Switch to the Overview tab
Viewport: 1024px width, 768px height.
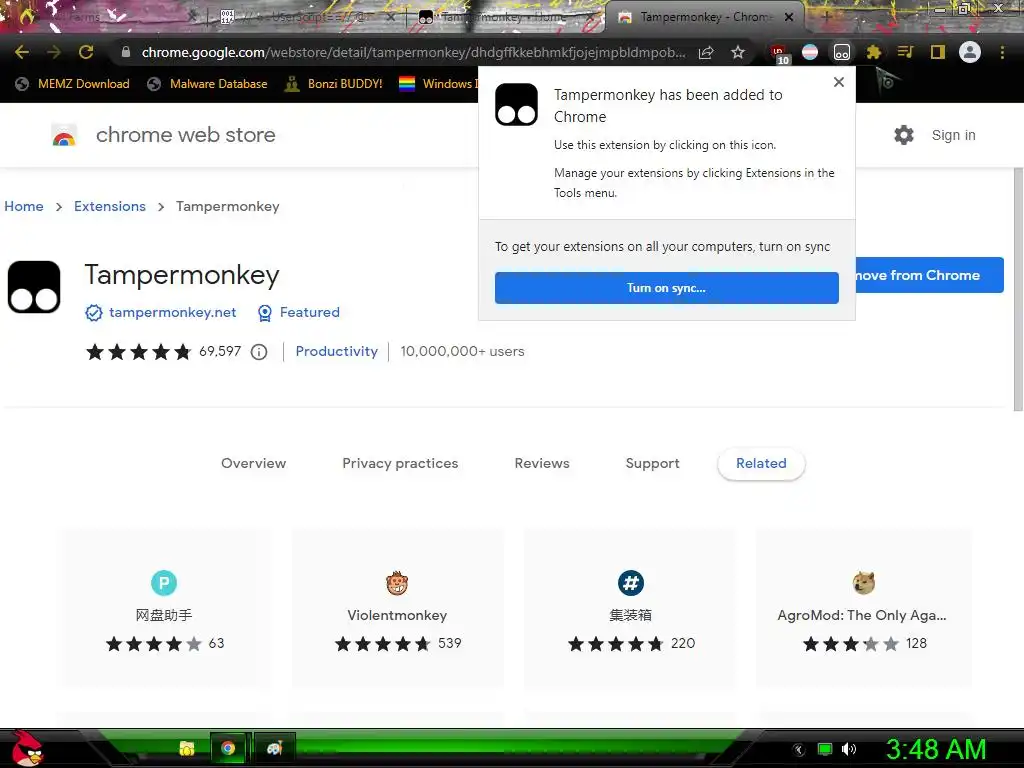tap(253, 464)
